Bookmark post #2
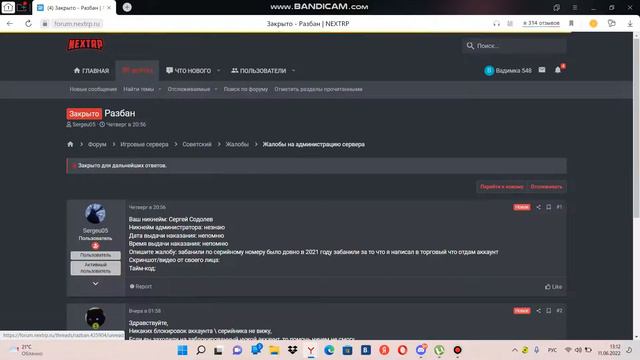 pyautogui.click(x=549, y=311)
